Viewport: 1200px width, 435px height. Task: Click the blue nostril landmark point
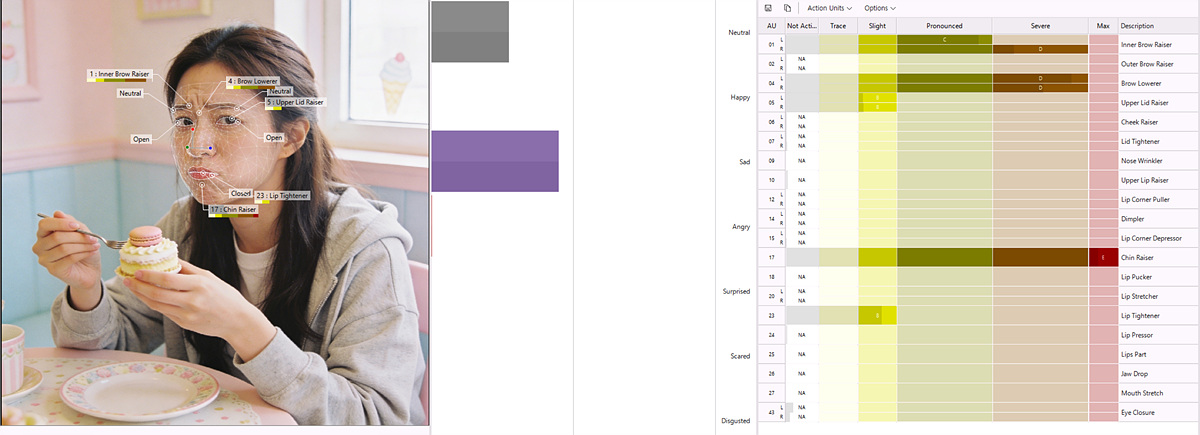click(210, 148)
